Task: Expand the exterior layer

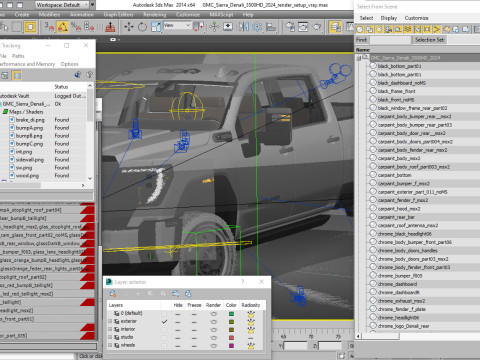Action: pos(110,321)
